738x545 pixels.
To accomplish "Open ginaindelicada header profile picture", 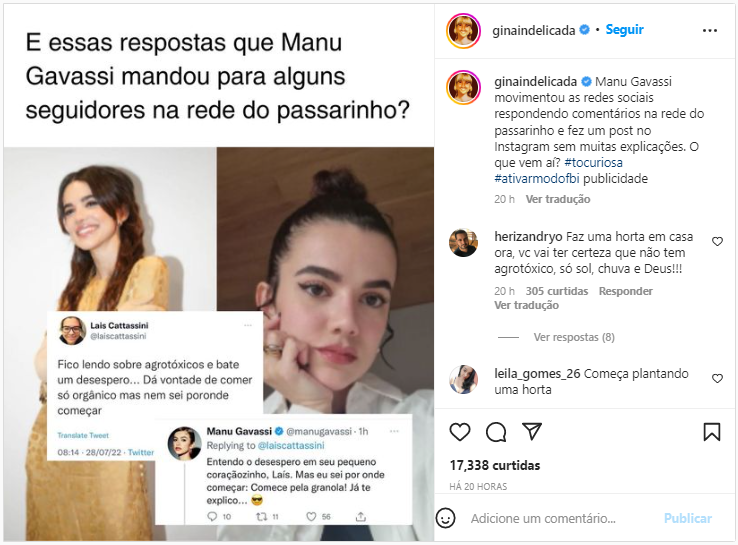I will [x=464, y=31].
